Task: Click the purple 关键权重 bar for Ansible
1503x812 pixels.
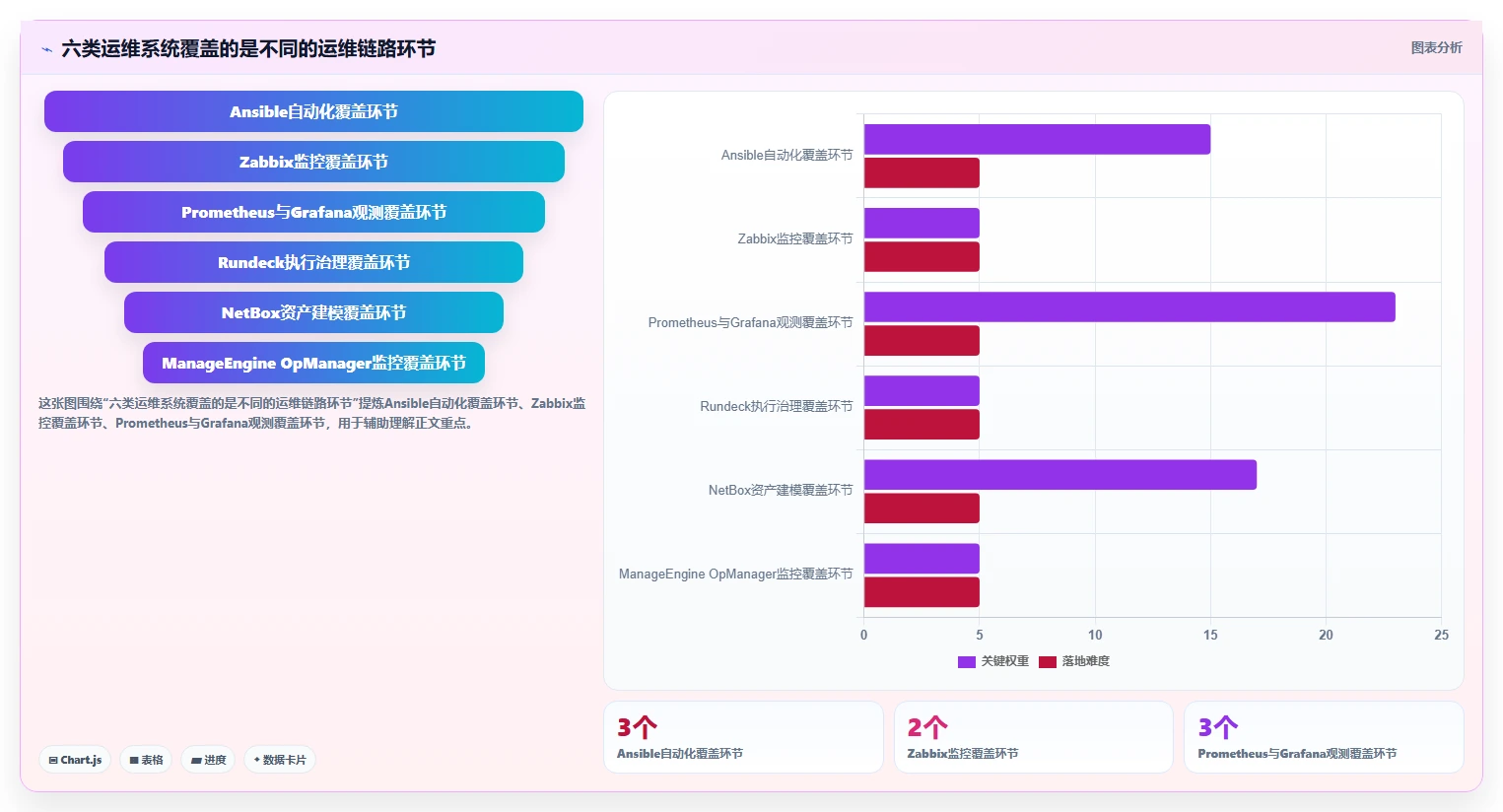Action: [1037, 139]
